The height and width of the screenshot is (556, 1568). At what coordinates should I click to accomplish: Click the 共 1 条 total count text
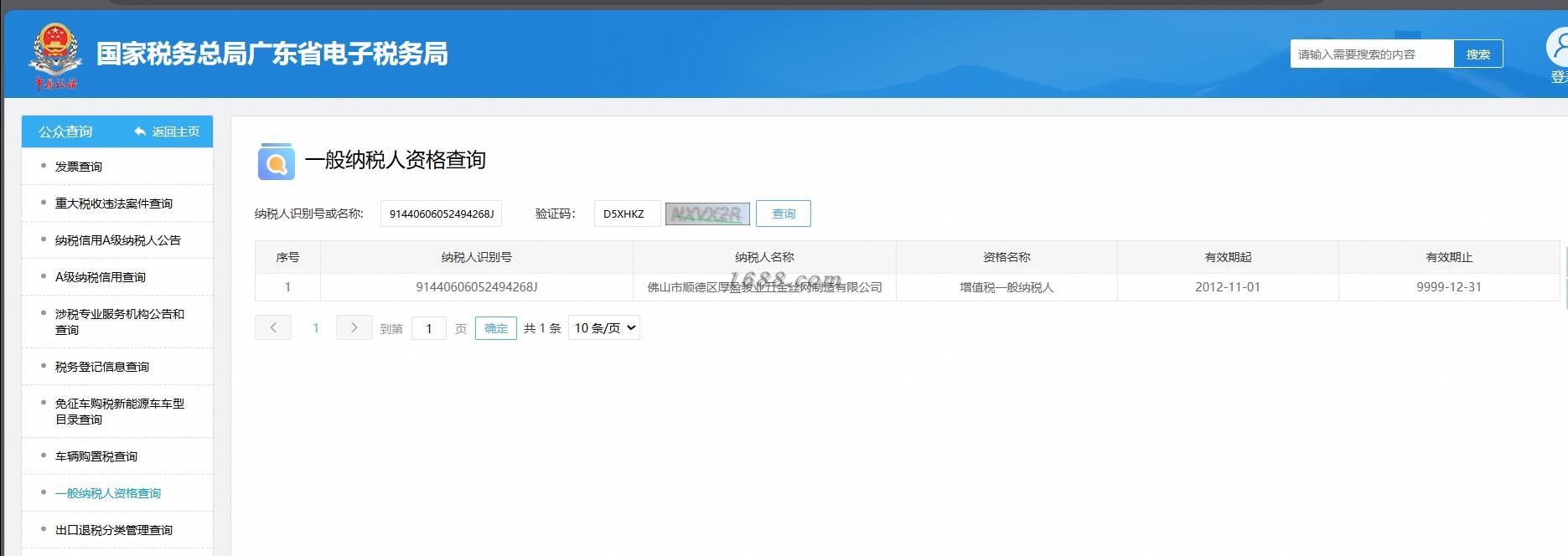542,328
